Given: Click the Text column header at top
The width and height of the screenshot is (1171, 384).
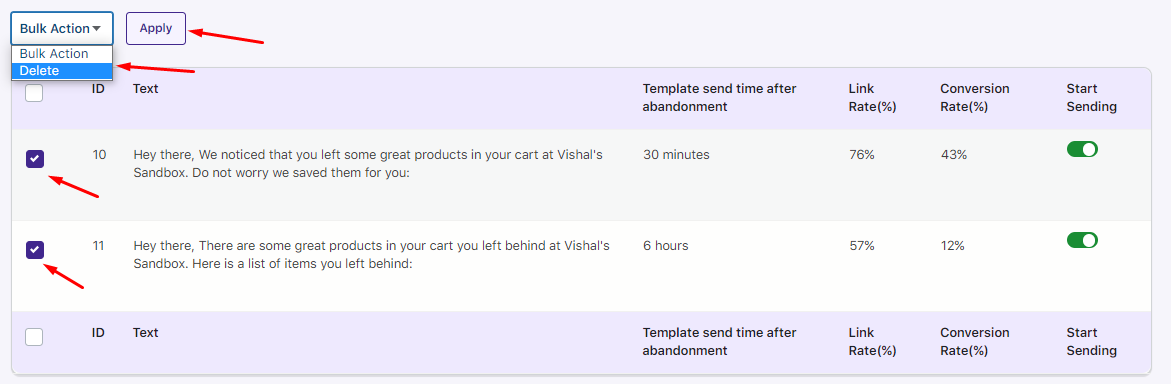Looking at the screenshot, I should coord(146,89).
